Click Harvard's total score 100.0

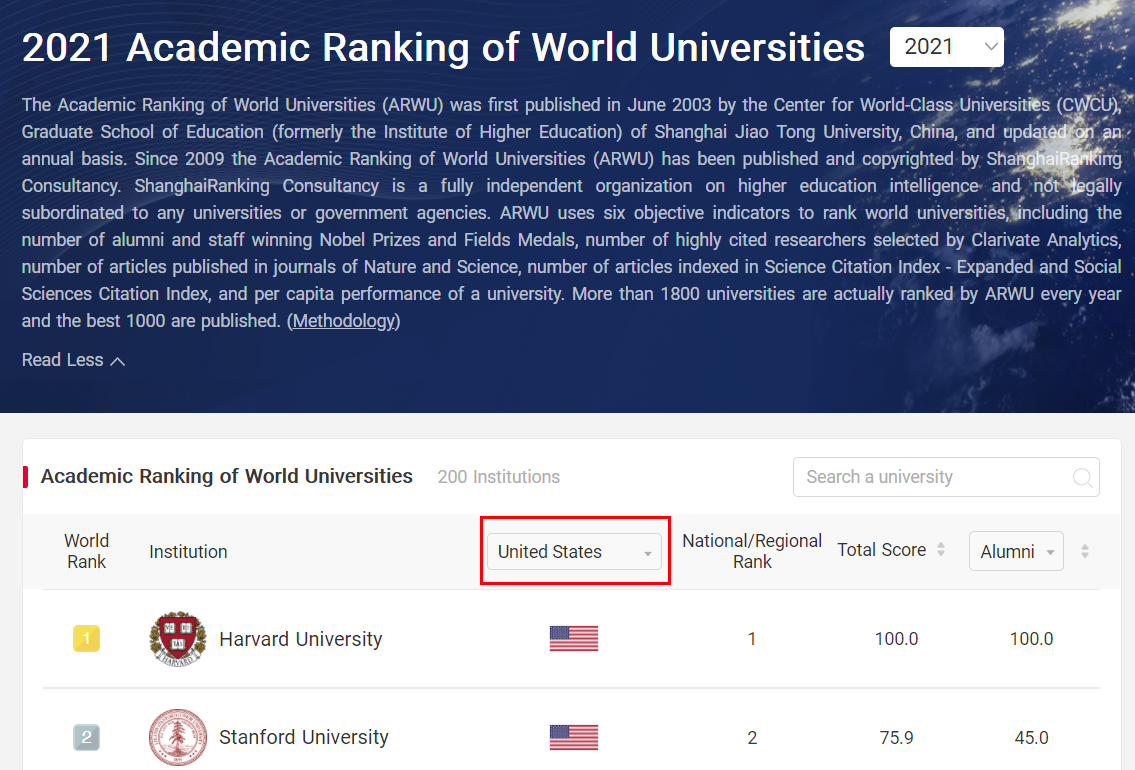pyautogui.click(x=896, y=639)
